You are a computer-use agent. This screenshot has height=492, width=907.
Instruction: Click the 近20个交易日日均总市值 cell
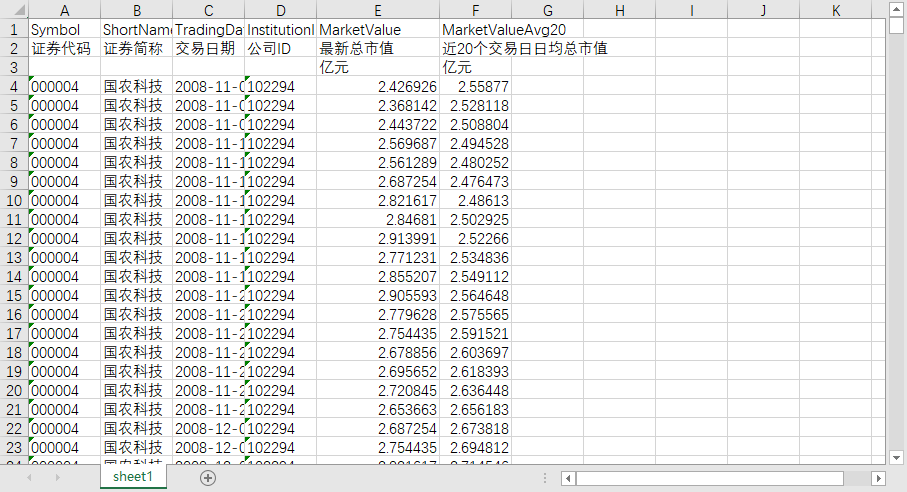coord(475,49)
